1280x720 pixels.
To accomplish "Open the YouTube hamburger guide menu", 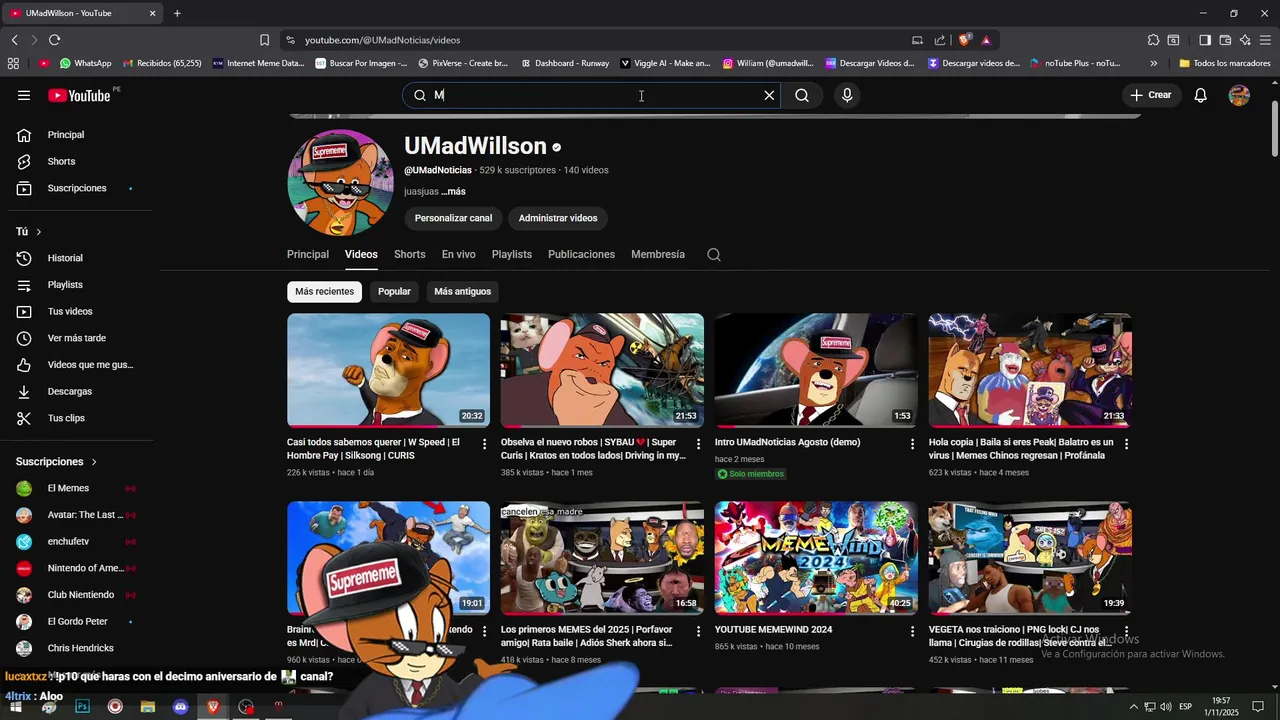I will point(24,95).
